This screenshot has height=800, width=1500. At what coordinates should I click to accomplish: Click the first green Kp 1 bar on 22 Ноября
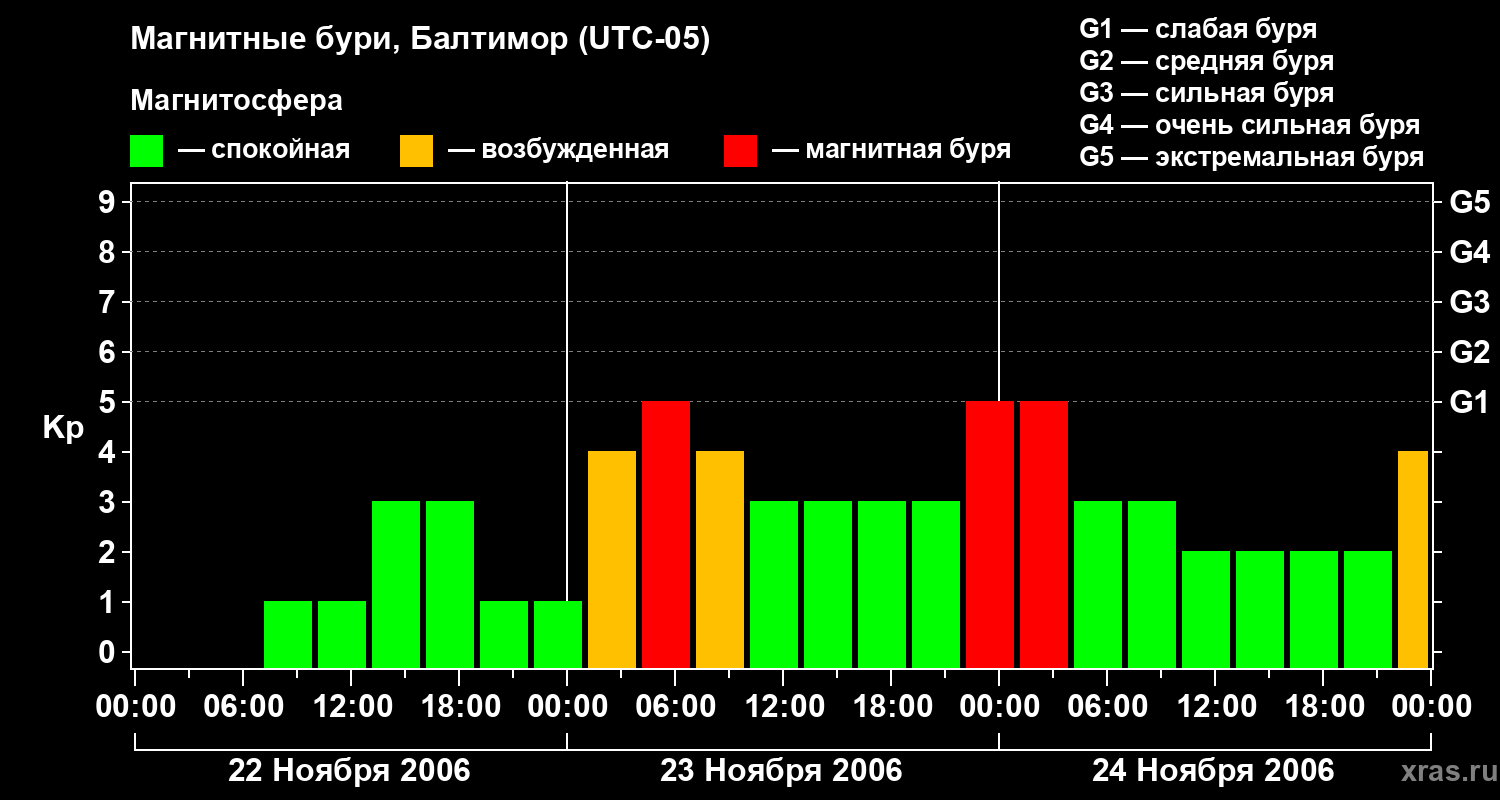click(288, 635)
